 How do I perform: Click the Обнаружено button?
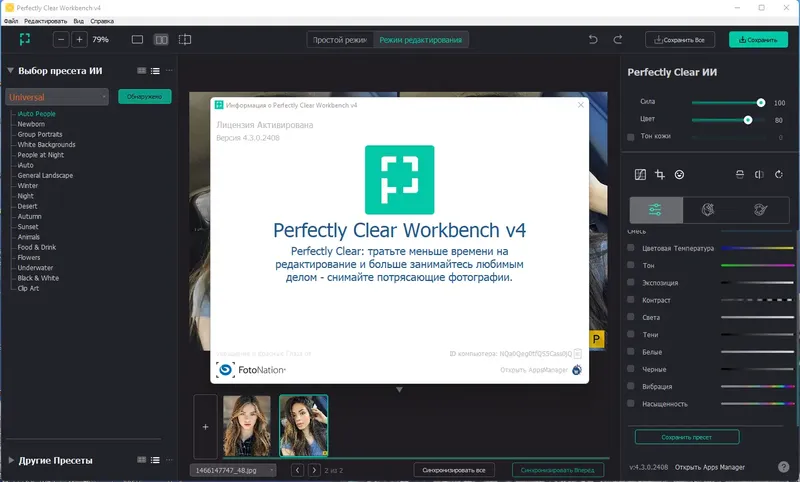(x=145, y=96)
